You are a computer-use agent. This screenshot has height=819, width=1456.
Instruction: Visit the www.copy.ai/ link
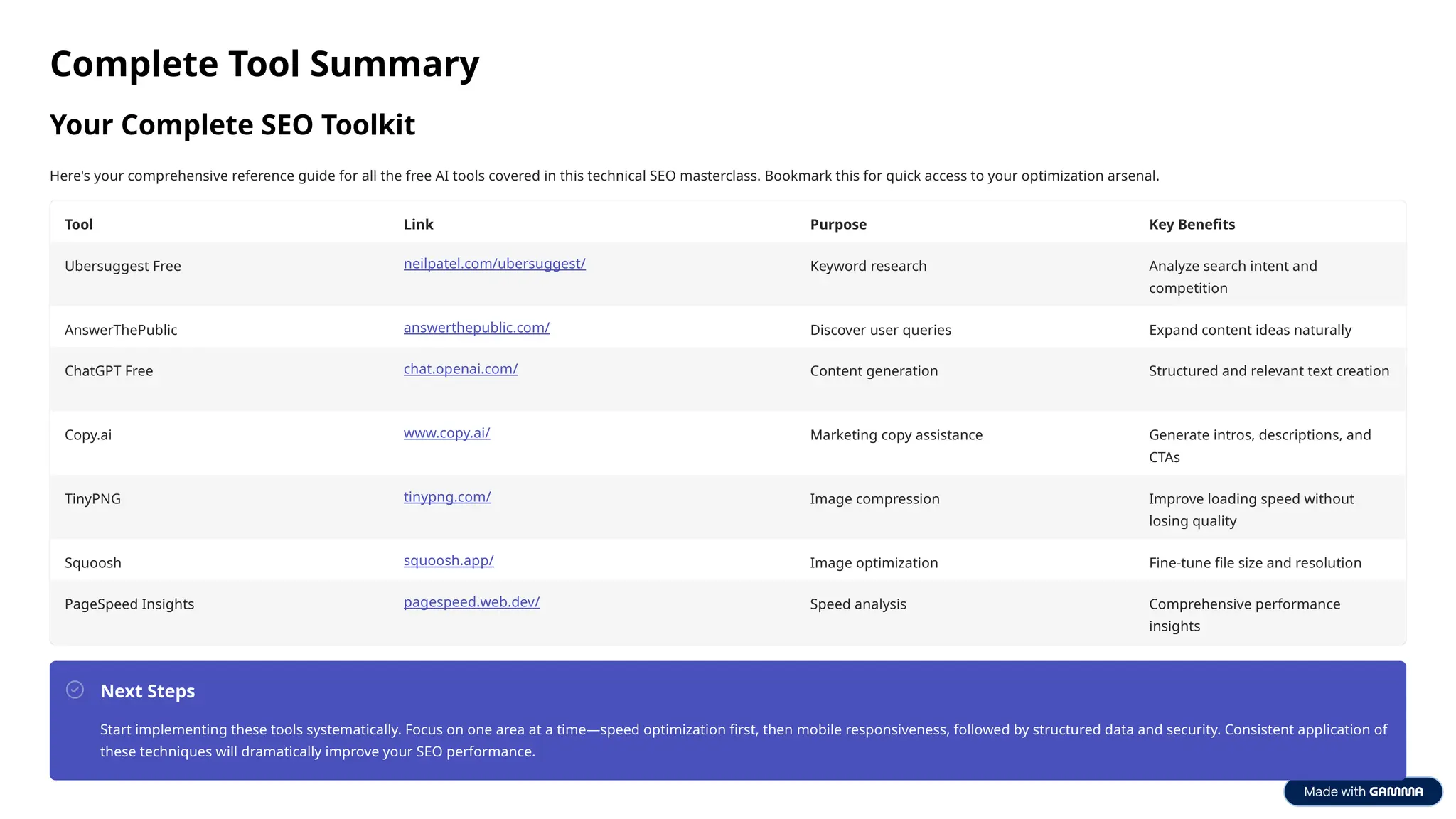[x=446, y=433]
